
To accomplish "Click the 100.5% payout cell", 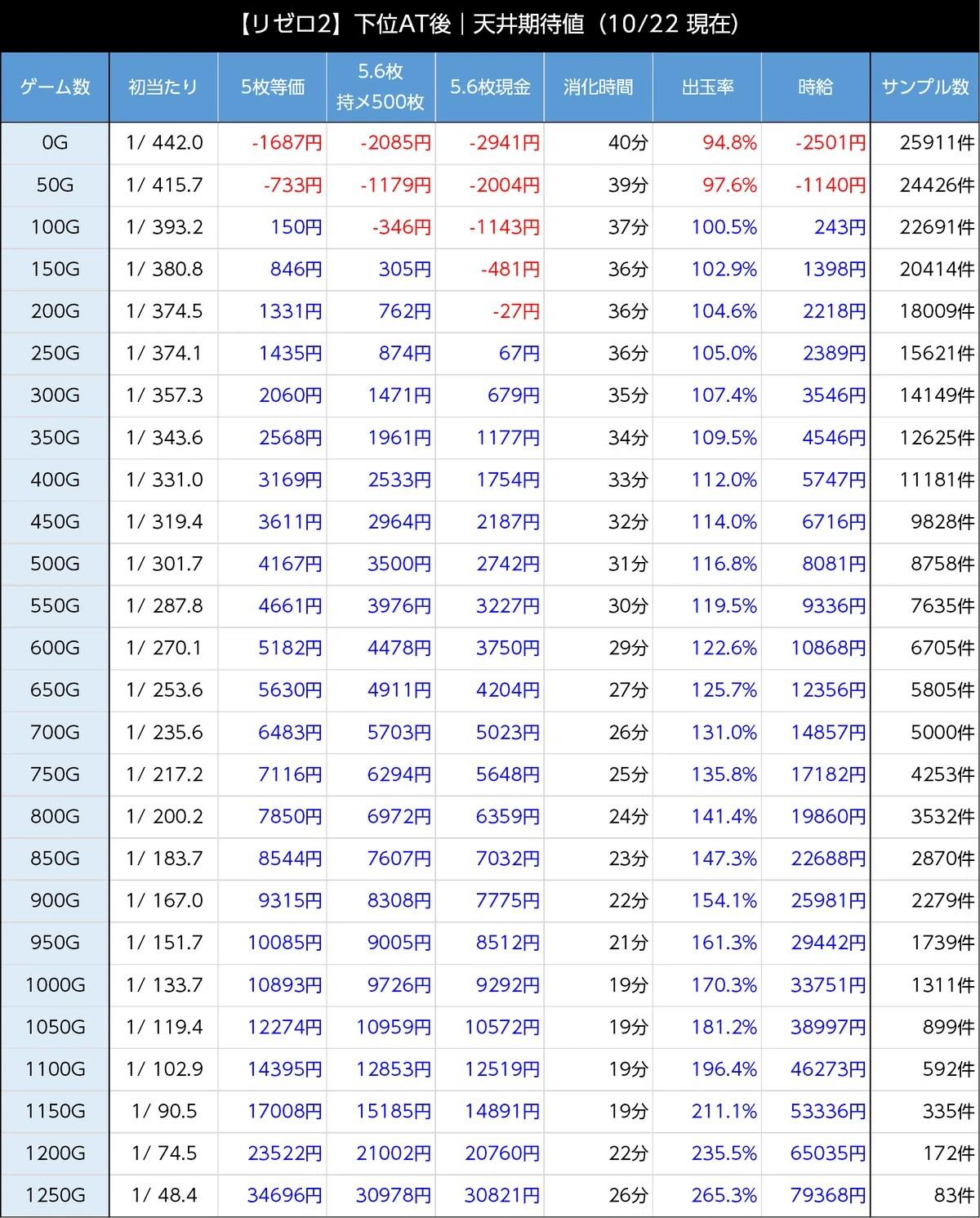I will (707, 227).
